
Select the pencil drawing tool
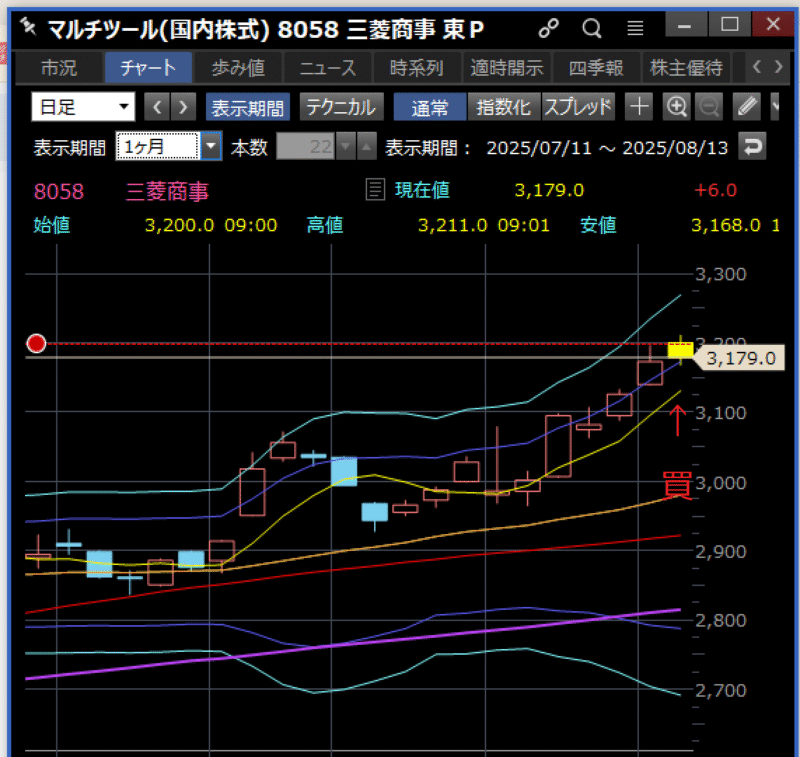(x=746, y=107)
